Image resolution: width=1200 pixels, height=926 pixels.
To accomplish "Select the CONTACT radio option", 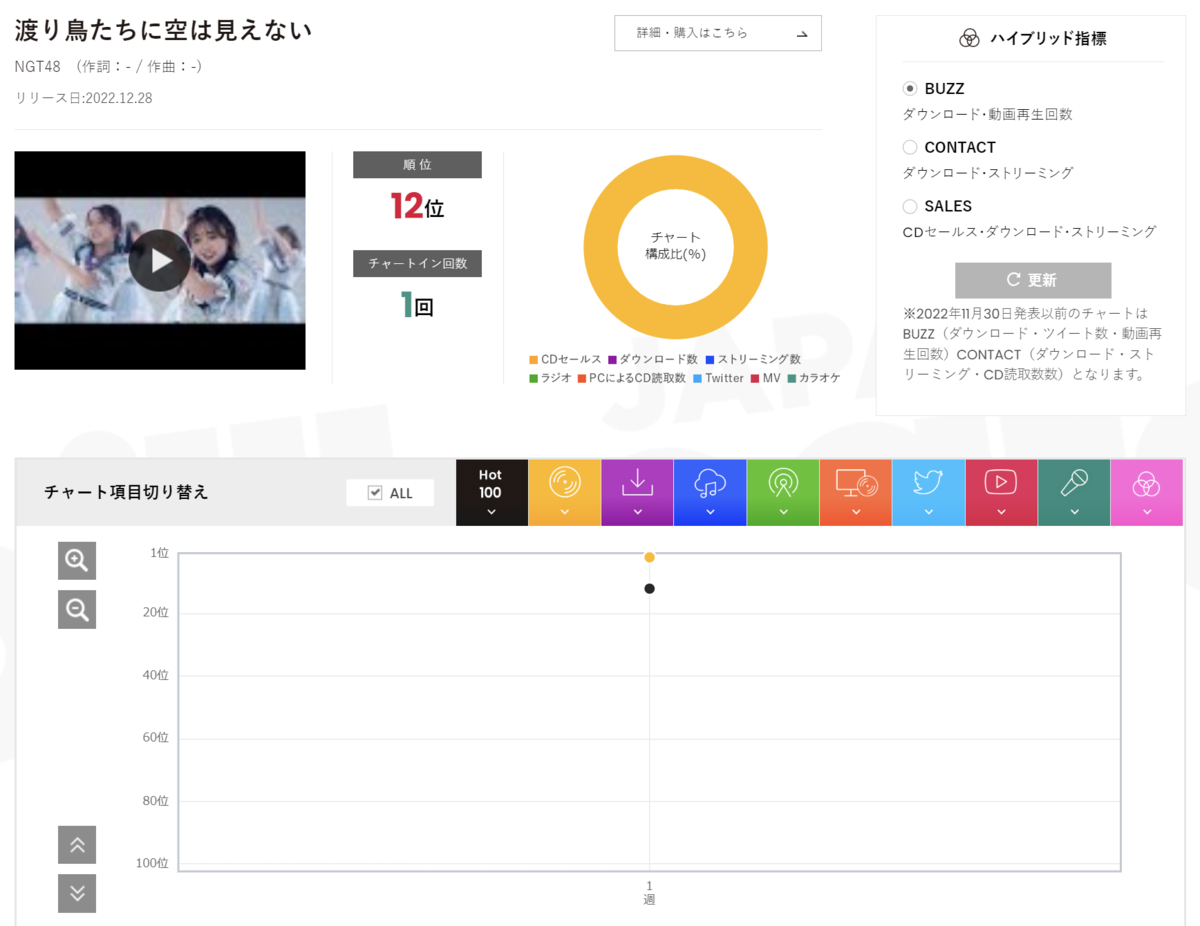I will click(x=910, y=147).
